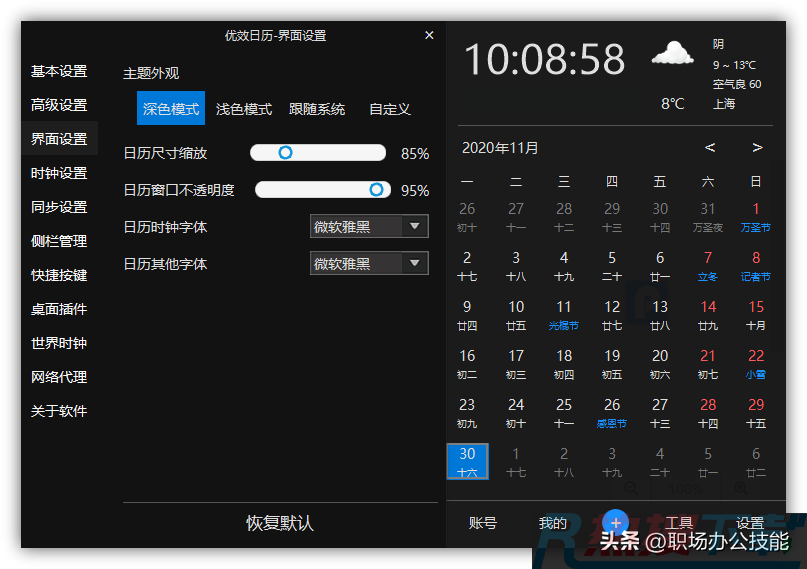Select November 8 记者节 date
Screen dimensions: 807x569
pos(756,265)
